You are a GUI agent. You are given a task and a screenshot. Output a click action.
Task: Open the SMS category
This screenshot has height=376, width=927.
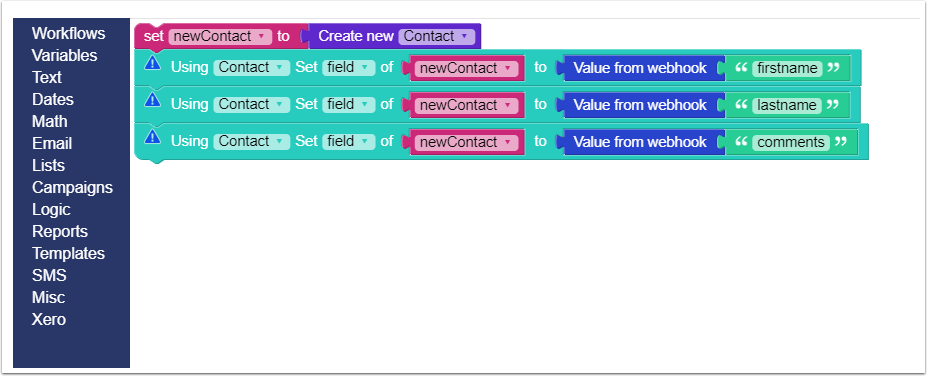click(49, 275)
